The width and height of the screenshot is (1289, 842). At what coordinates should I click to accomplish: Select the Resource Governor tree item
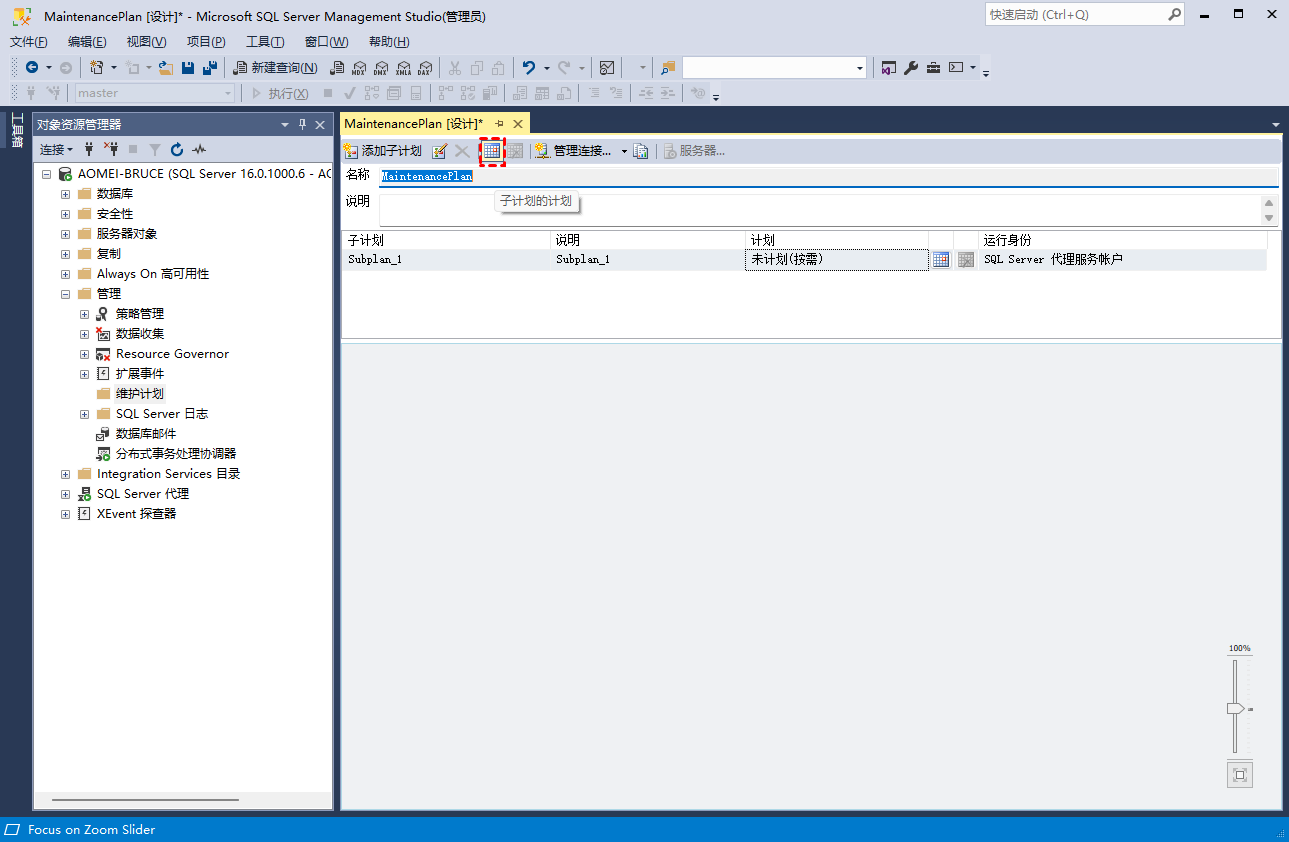pos(172,354)
